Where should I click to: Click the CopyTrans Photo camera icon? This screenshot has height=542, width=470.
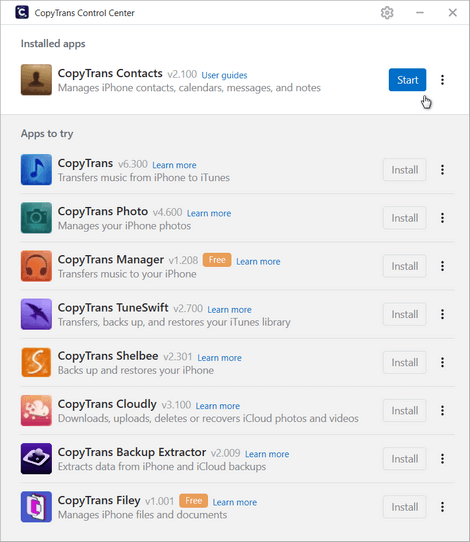36,218
